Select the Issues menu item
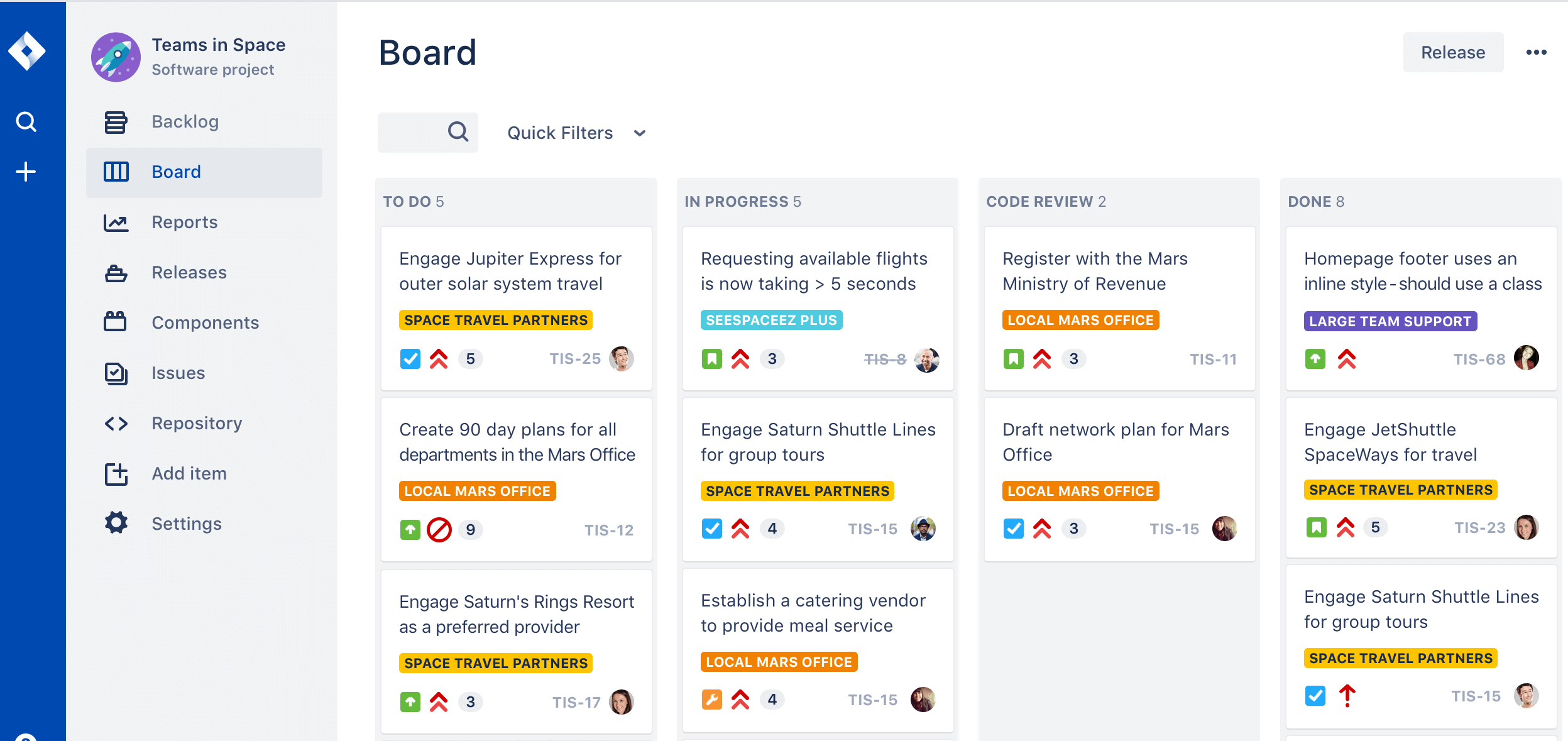1568x741 pixels. point(178,372)
